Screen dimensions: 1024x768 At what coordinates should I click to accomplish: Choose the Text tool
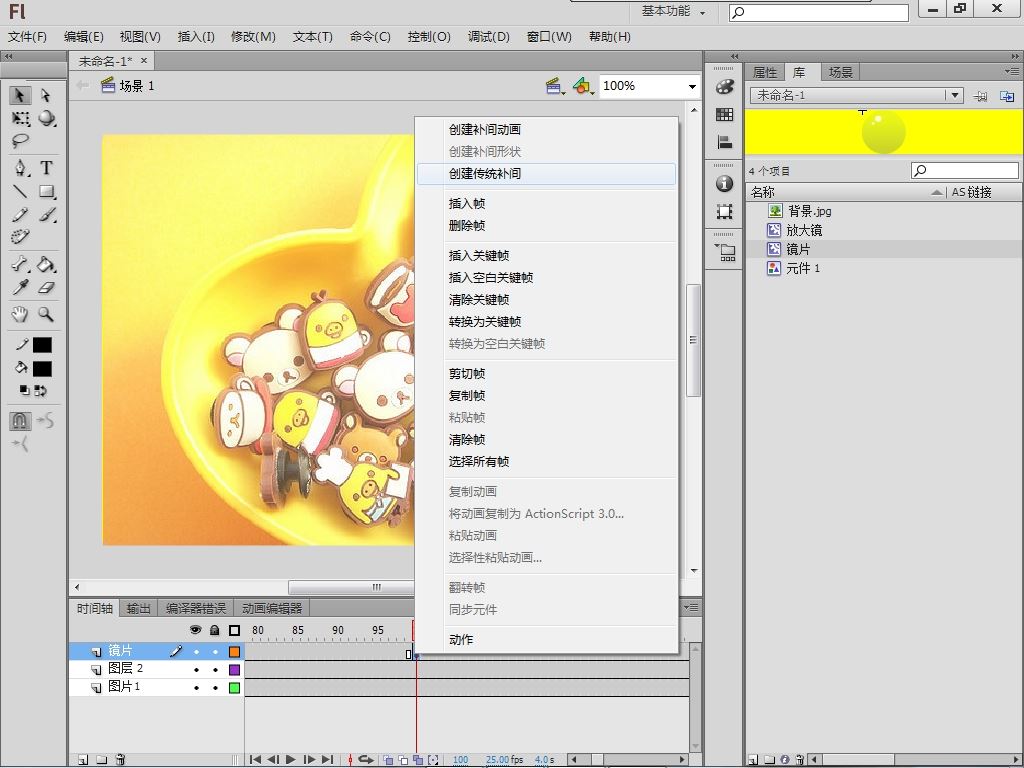coord(46,168)
